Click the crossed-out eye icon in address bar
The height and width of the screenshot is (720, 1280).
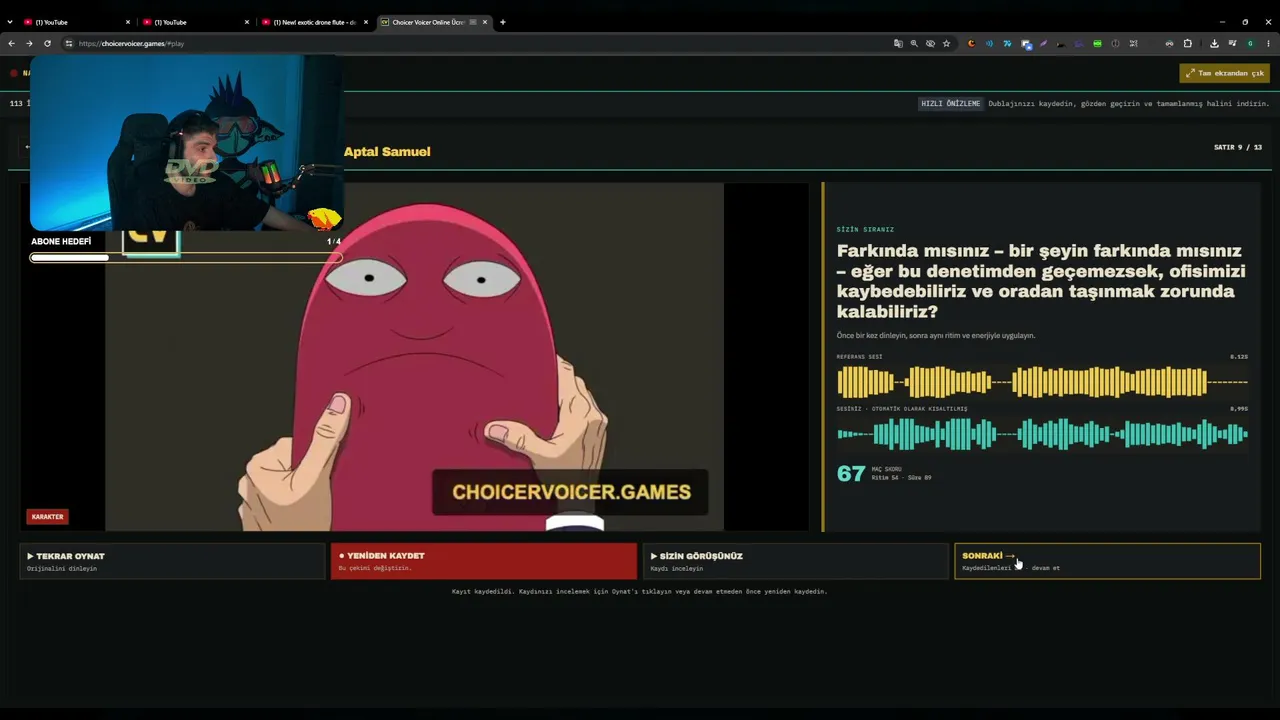tap(930, 43)
